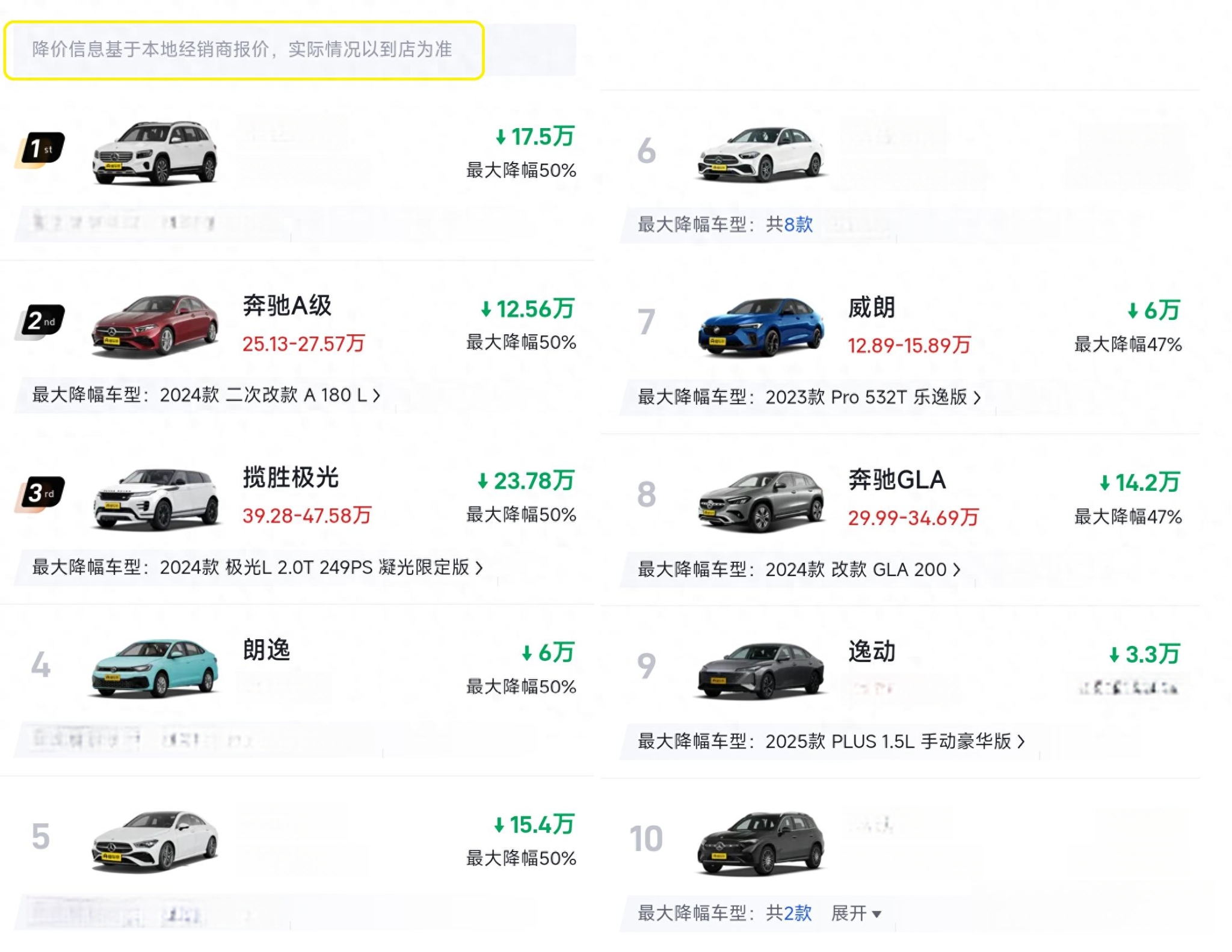Click the 2nd rank badge
The height and width of the screenshot is (952, 1232).
[40, 321]
